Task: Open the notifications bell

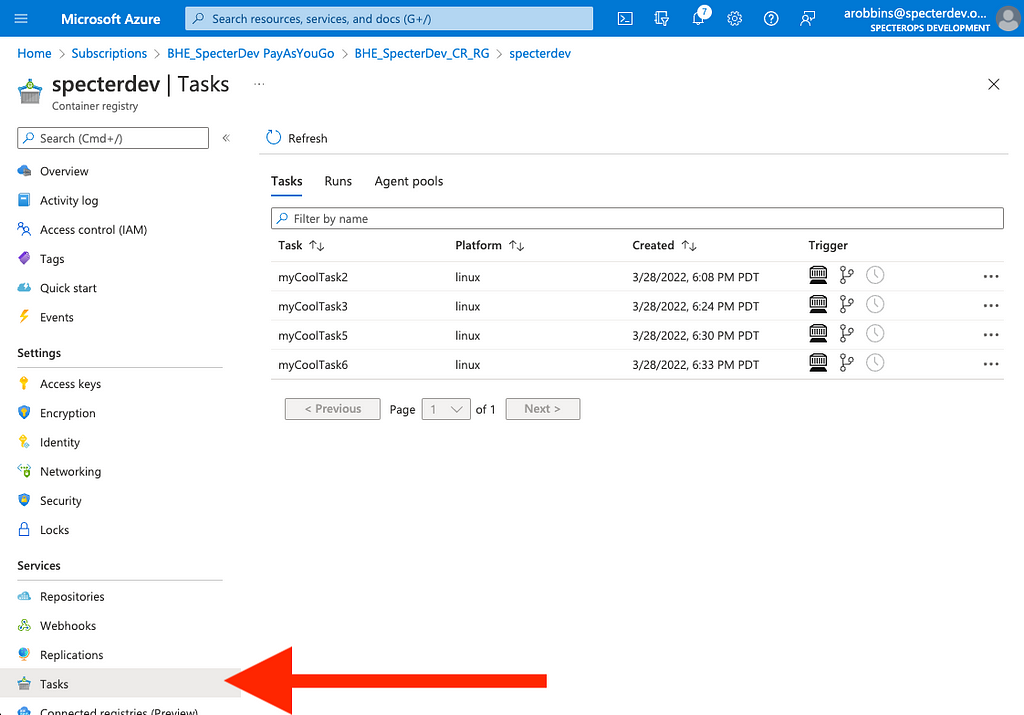Action: tap(698, 18)
